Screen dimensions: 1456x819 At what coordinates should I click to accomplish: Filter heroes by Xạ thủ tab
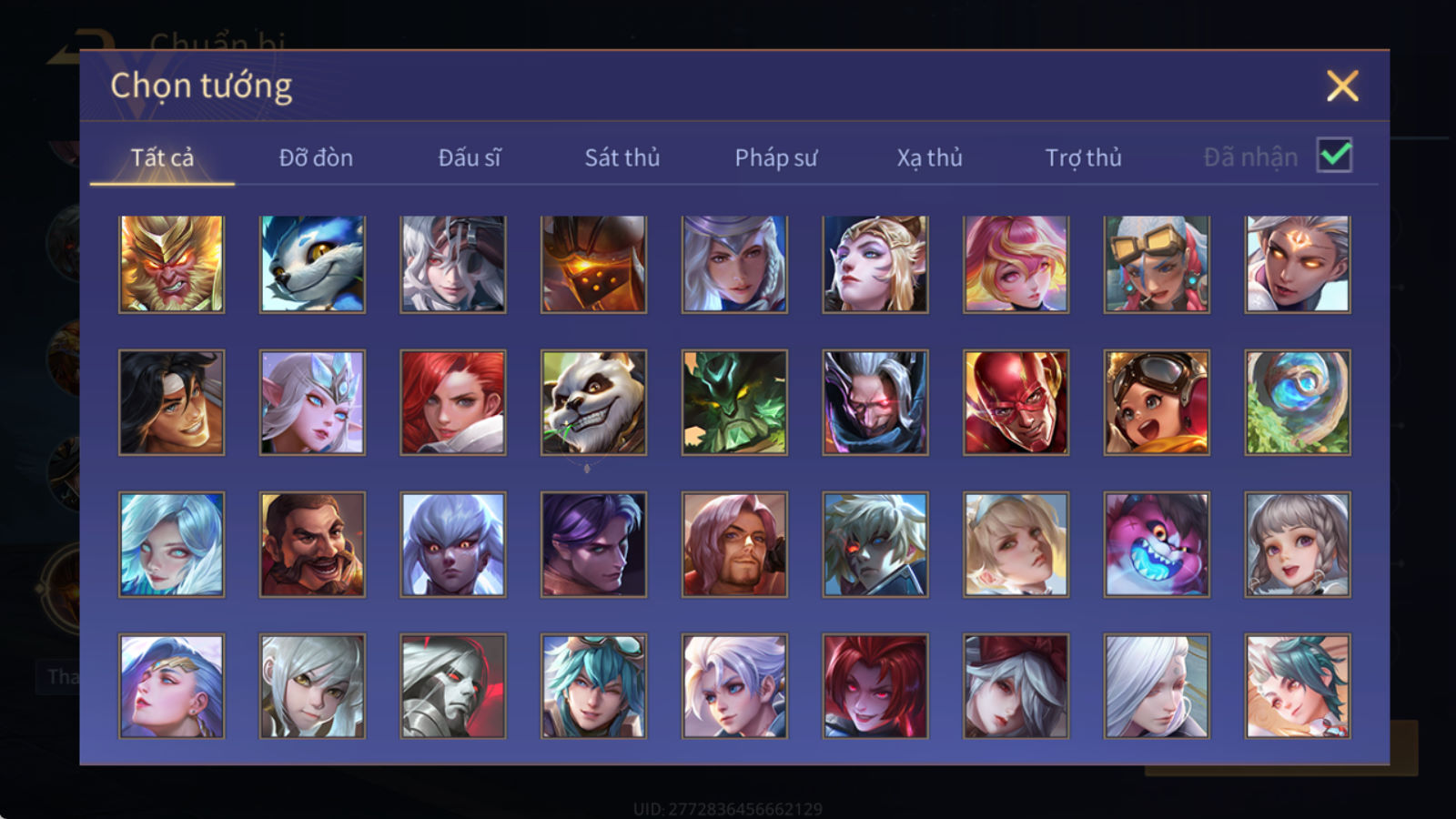pos(929,157)
